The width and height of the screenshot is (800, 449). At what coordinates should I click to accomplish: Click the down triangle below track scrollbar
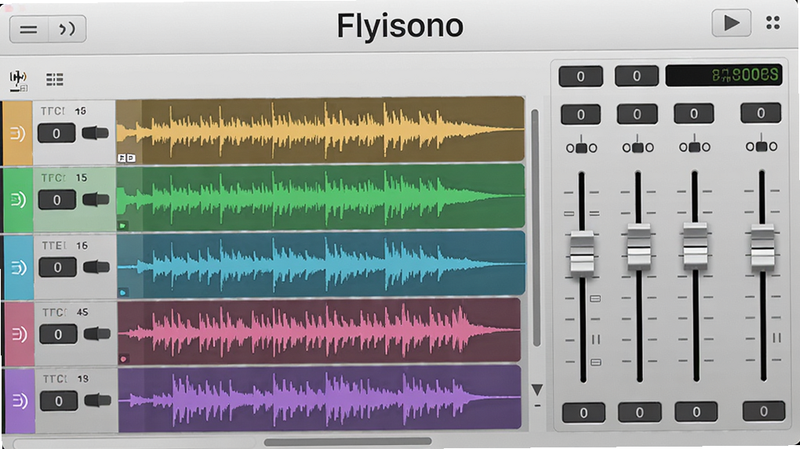(x=537, y=390)
